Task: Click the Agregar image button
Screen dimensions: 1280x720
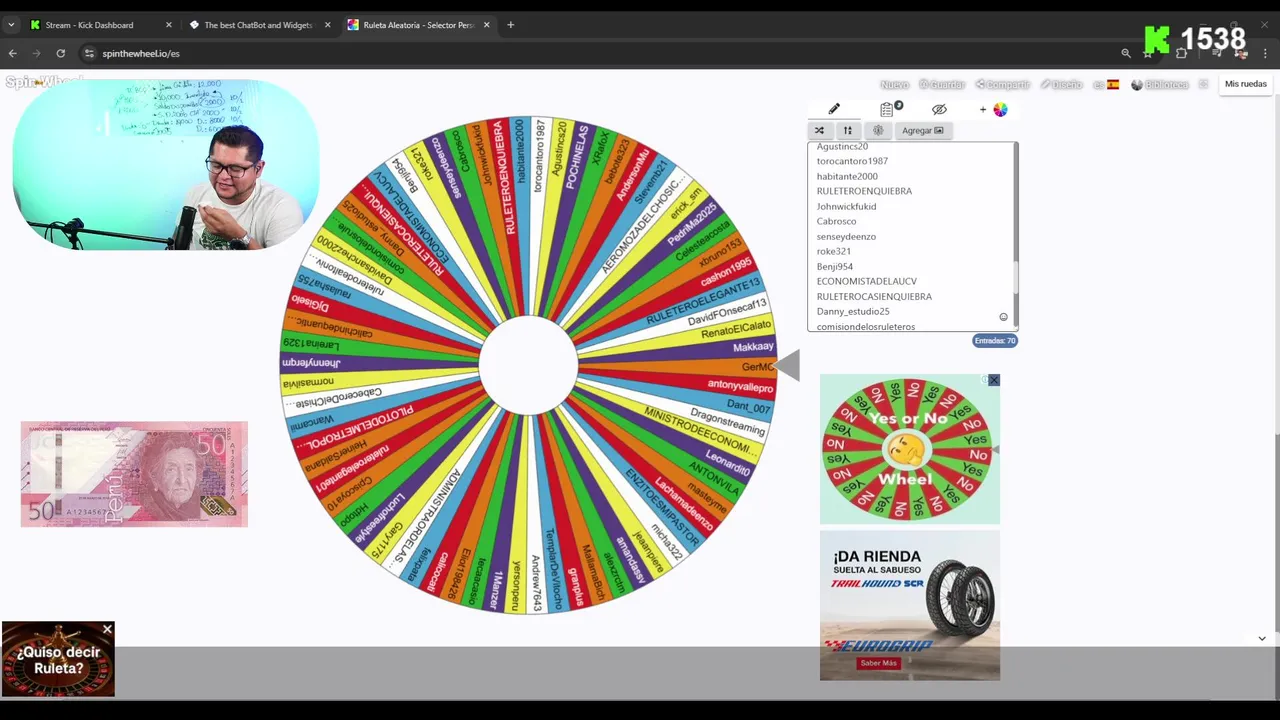Action: [x=923, y=130]
